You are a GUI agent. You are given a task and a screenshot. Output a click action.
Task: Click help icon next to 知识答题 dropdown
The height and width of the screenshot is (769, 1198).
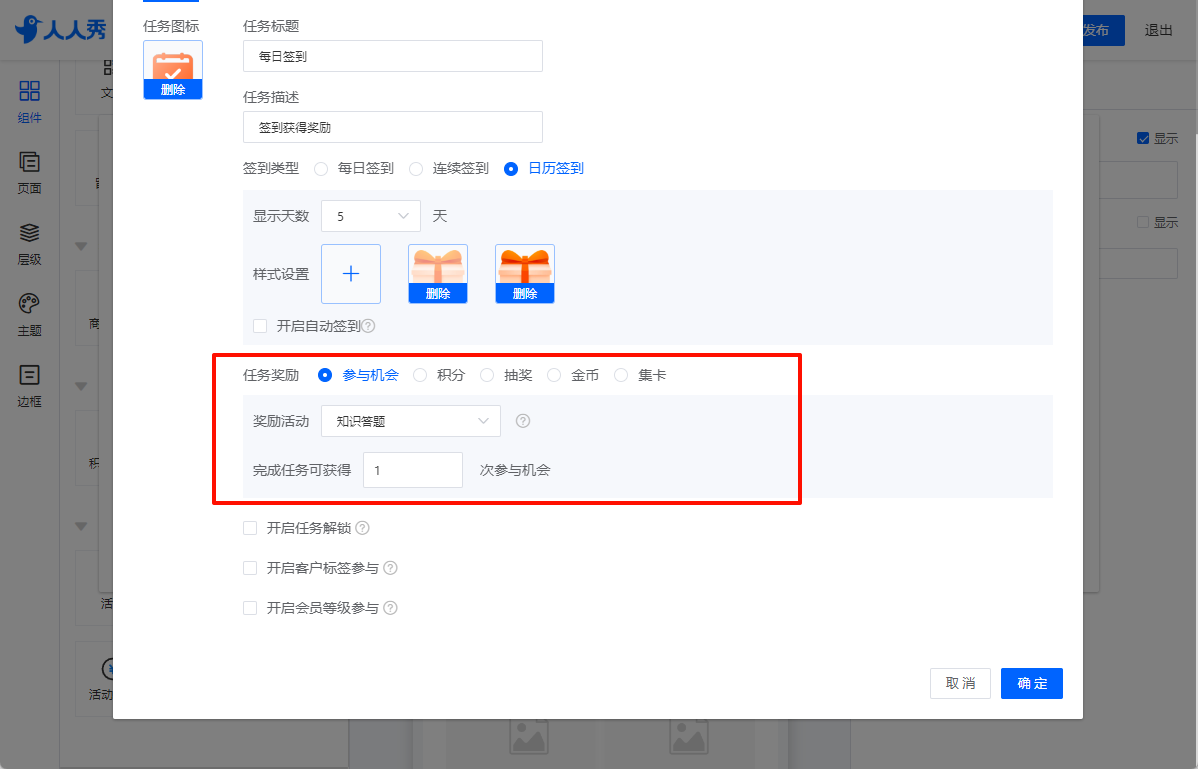[523, 421]
